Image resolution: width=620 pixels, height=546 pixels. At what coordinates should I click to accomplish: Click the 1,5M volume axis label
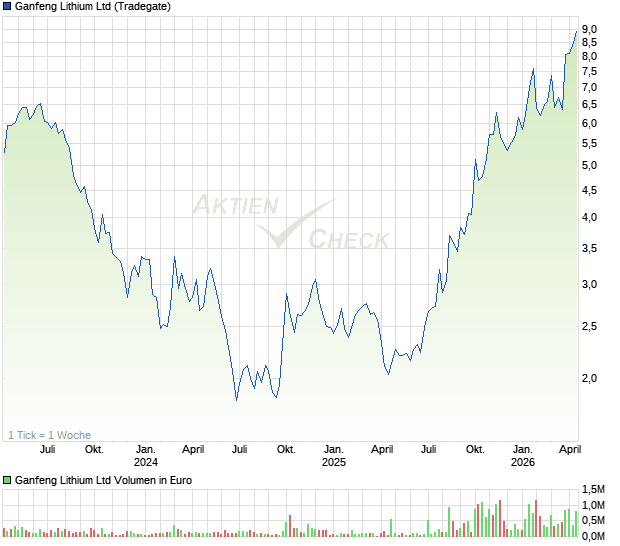tap(593, 489)
